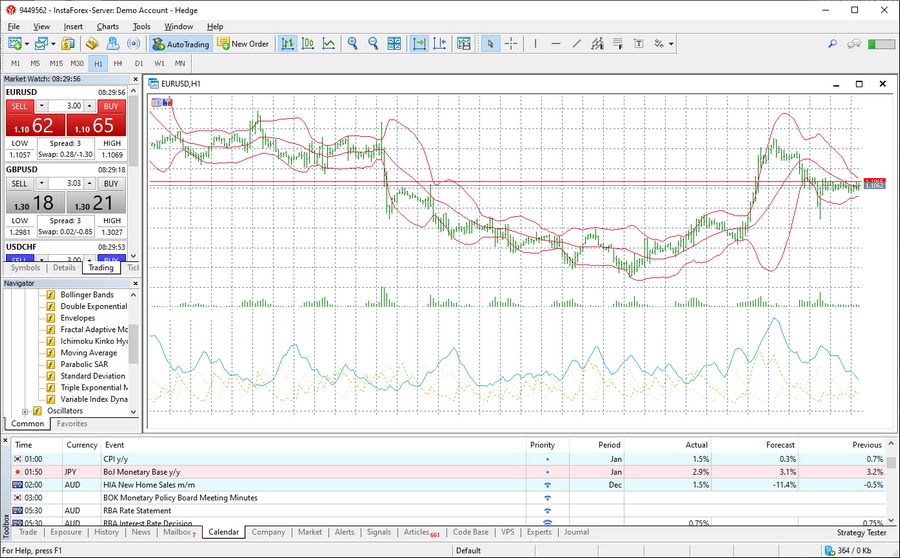Click the search magnifier icon
The width and height of the screenshot is (900, 558).
click(x=832, y=44)
